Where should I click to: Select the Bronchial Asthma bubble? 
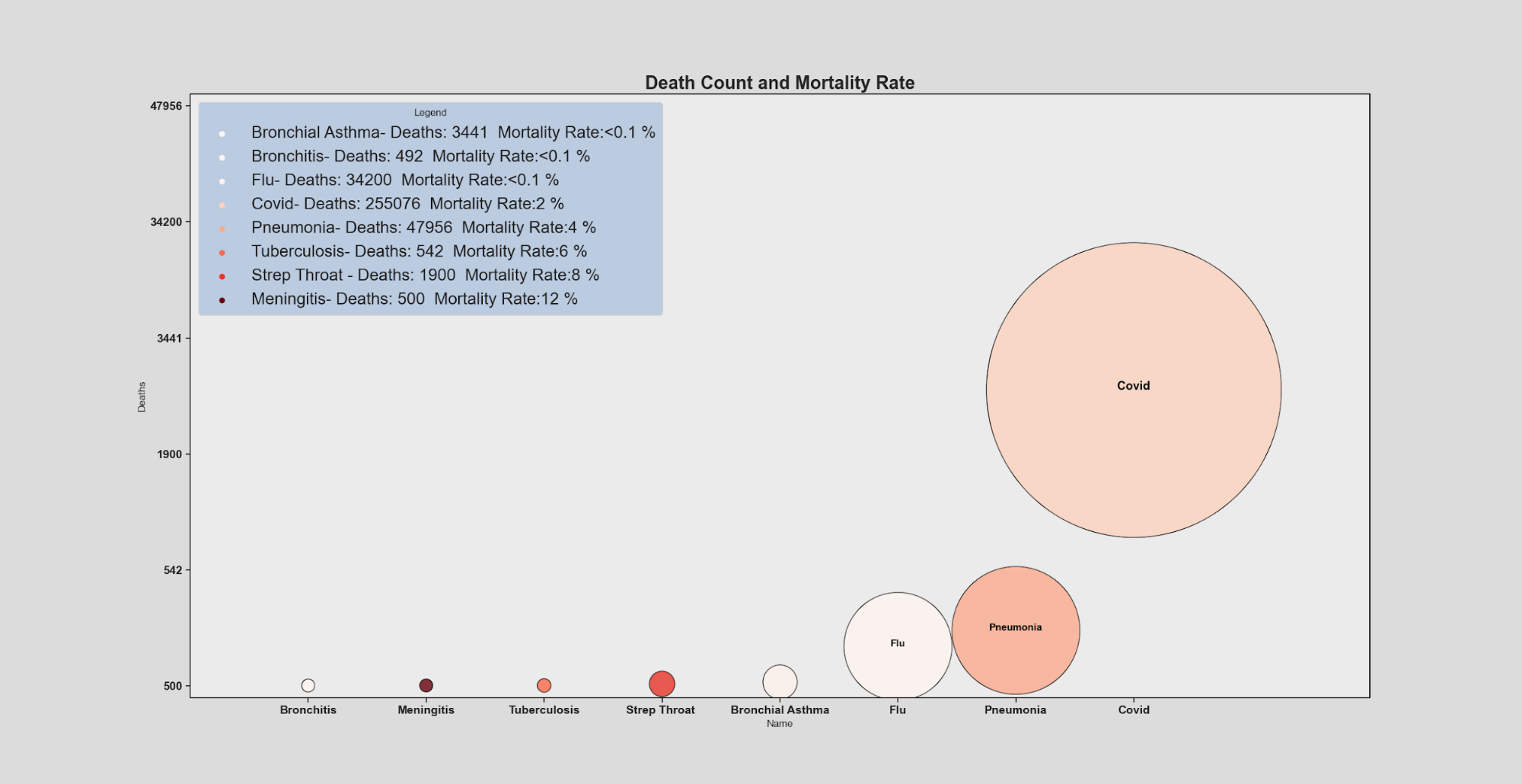click(x=780, y=681)
